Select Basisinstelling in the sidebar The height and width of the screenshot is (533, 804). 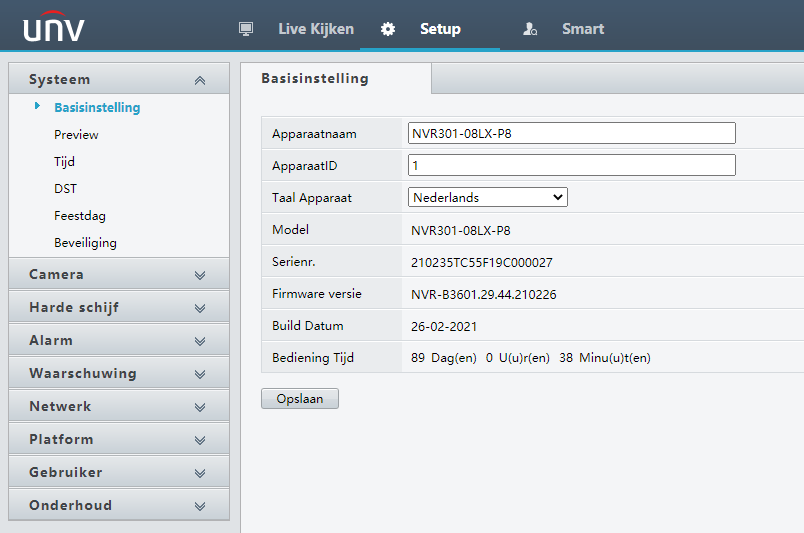(x=97, y=108)
